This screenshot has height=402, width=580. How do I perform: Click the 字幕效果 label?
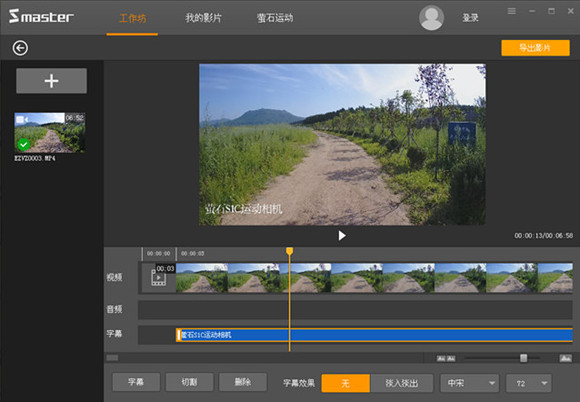tap(299, 383)
